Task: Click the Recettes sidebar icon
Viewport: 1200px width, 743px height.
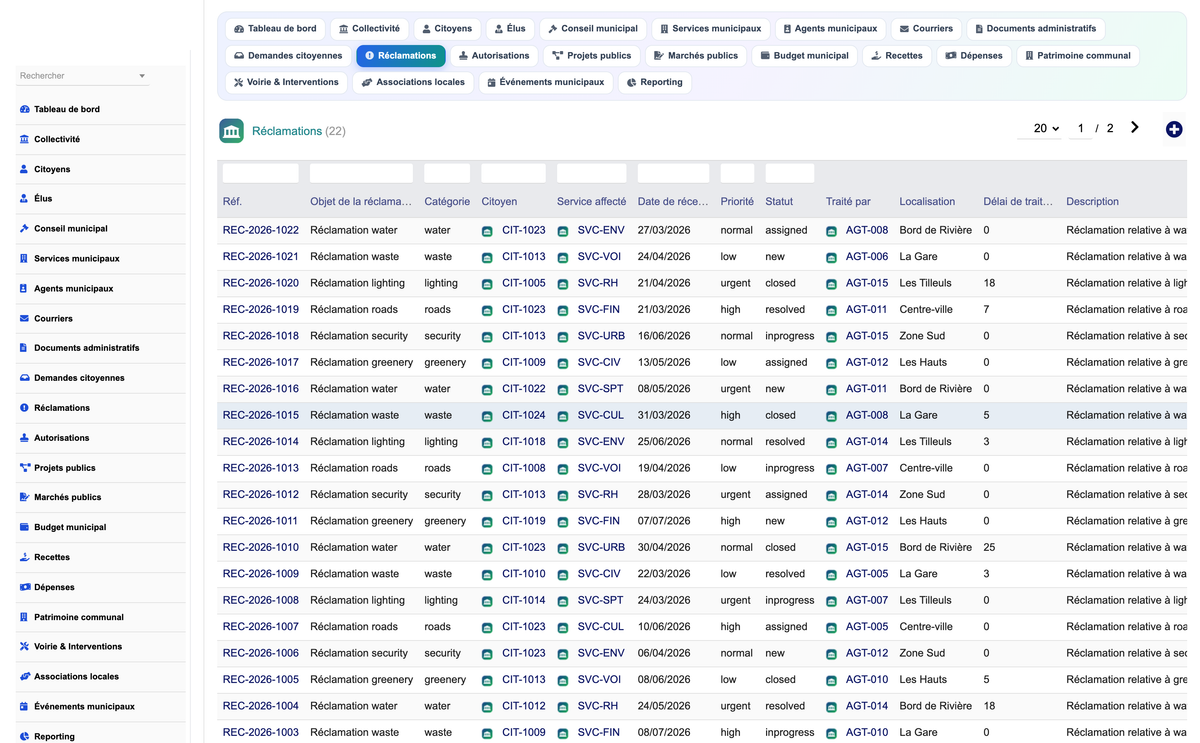Action: click(25, 557)
